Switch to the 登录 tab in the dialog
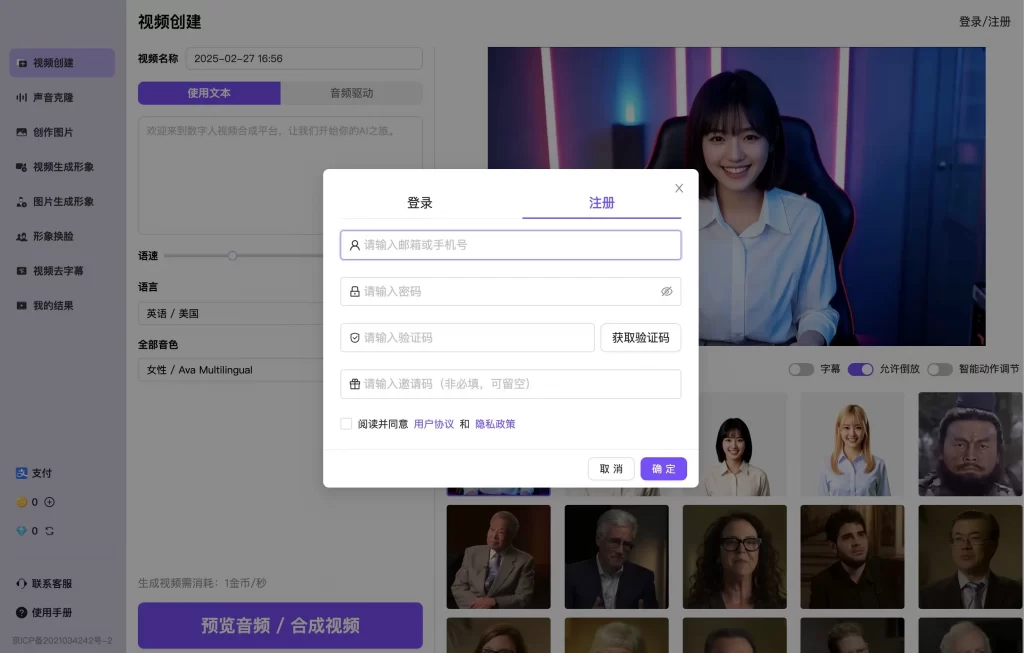 pyautogui.click(x=420, y=202)
